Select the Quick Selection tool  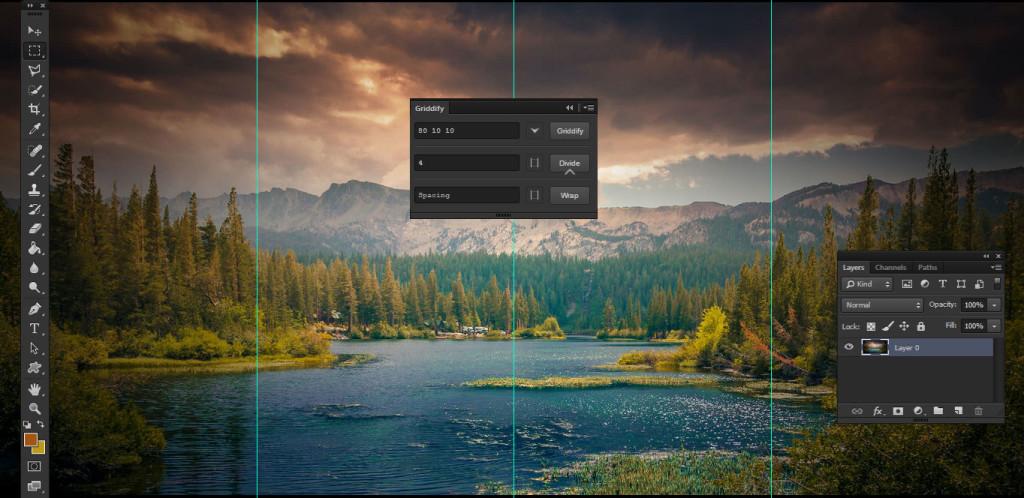(35, 90)
